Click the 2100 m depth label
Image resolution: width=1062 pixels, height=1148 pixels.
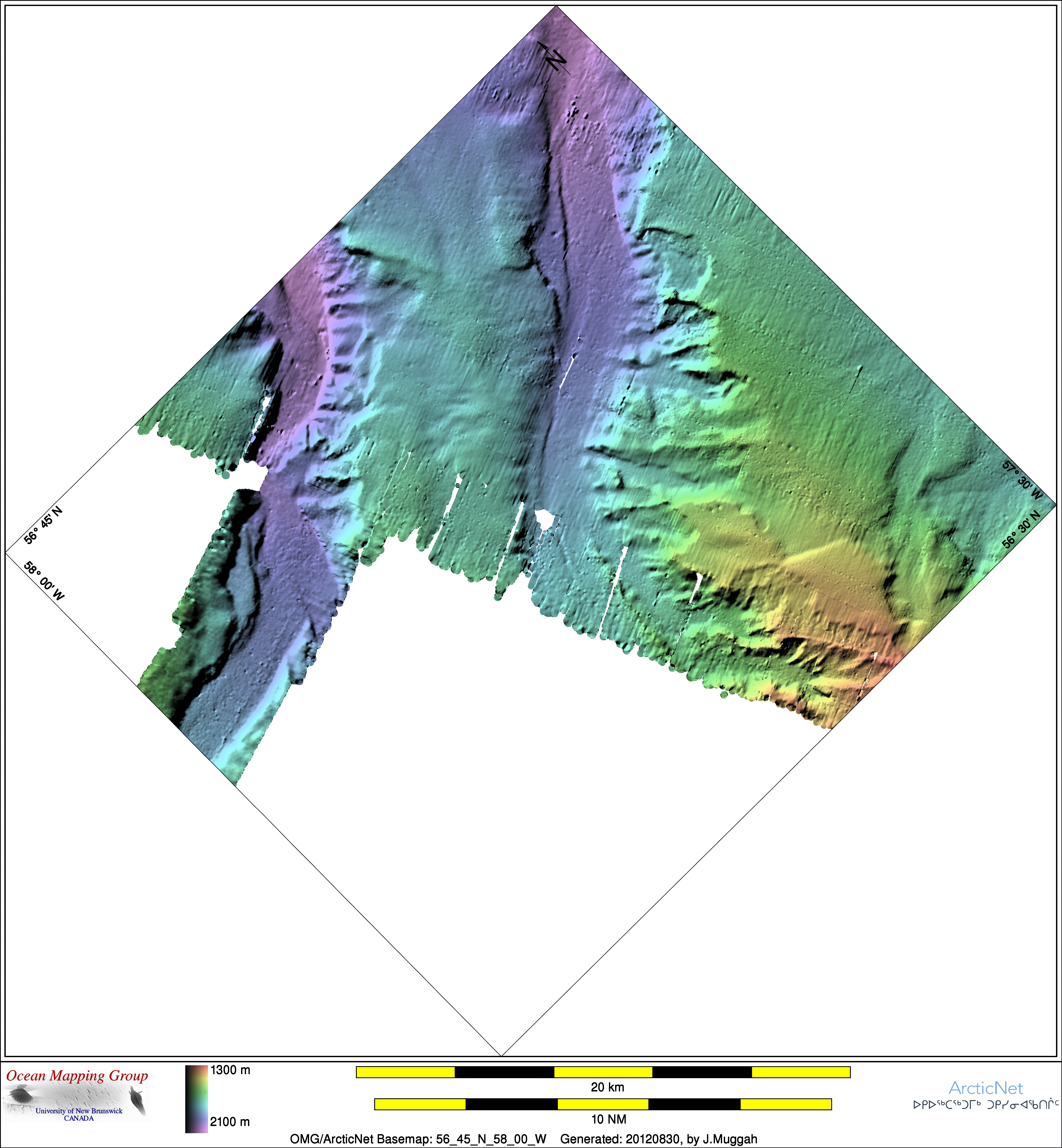[230, 1122]
